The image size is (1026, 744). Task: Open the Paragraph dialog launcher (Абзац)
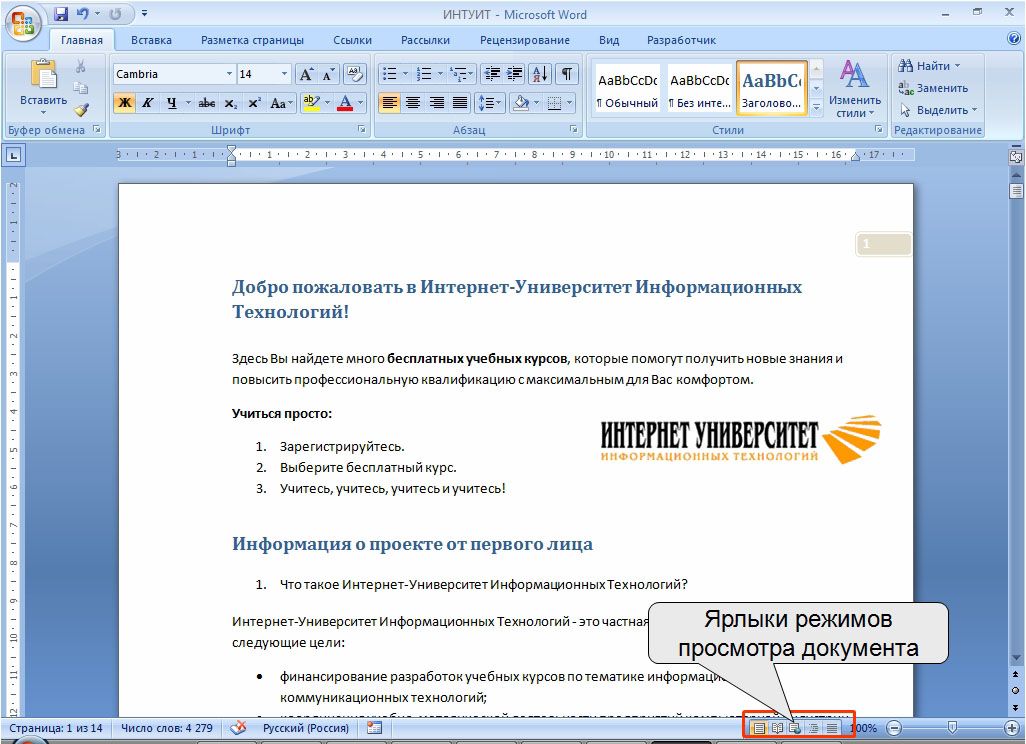(574, 130)
